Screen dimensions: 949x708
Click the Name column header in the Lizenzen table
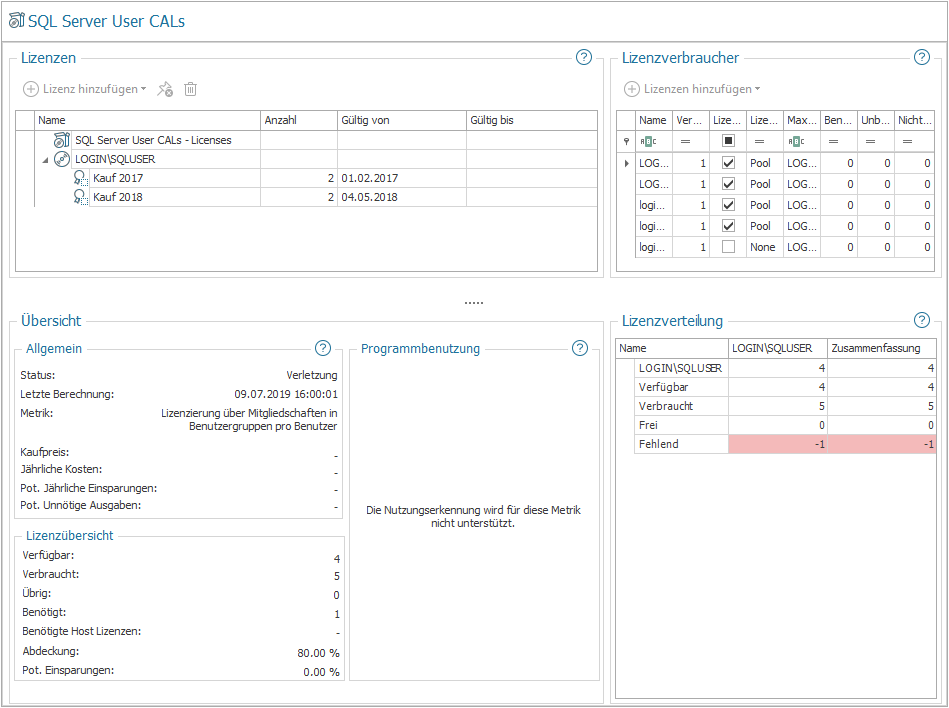tap(147, 120)
